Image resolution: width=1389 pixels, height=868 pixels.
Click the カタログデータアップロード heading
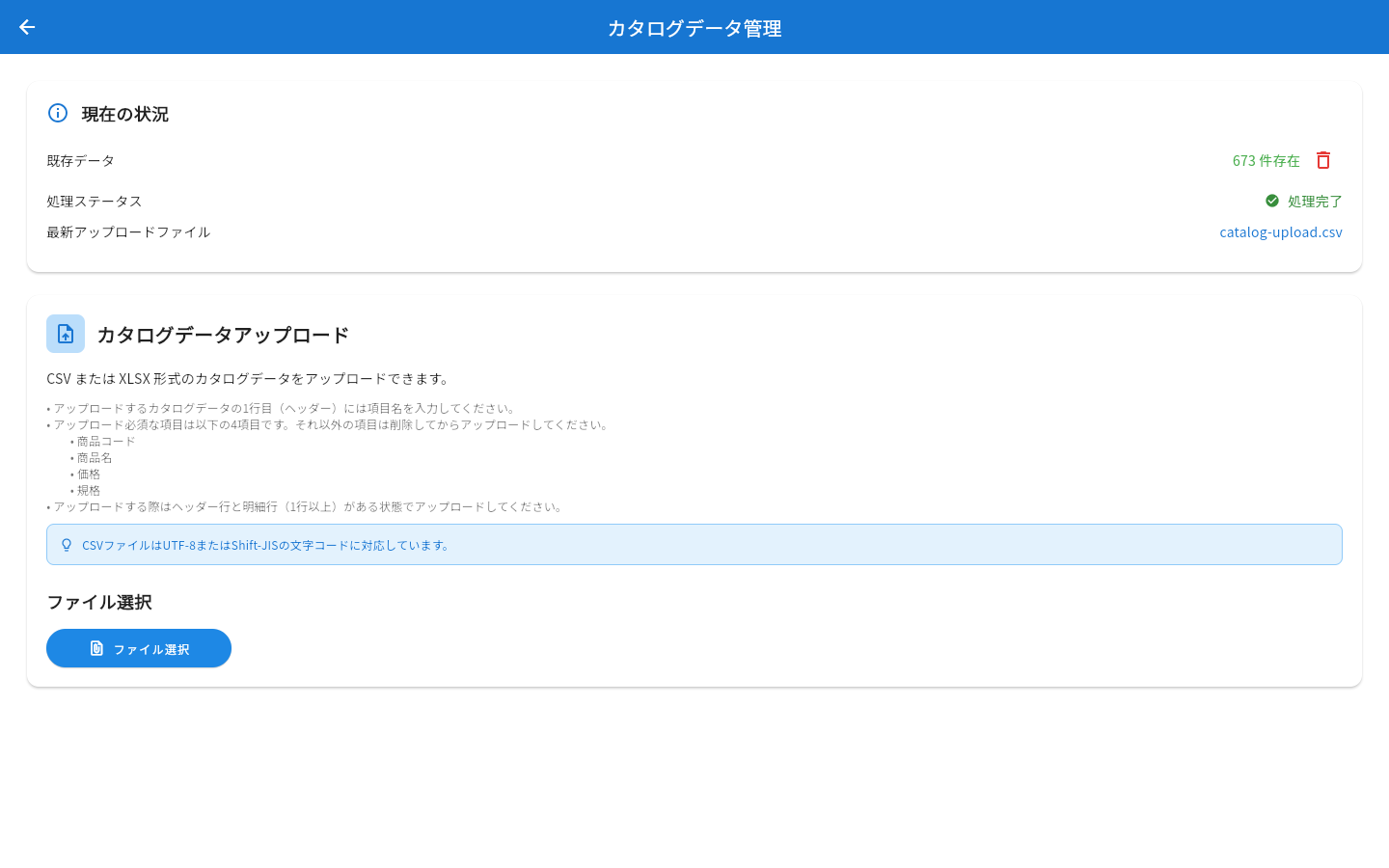[223, 335]
